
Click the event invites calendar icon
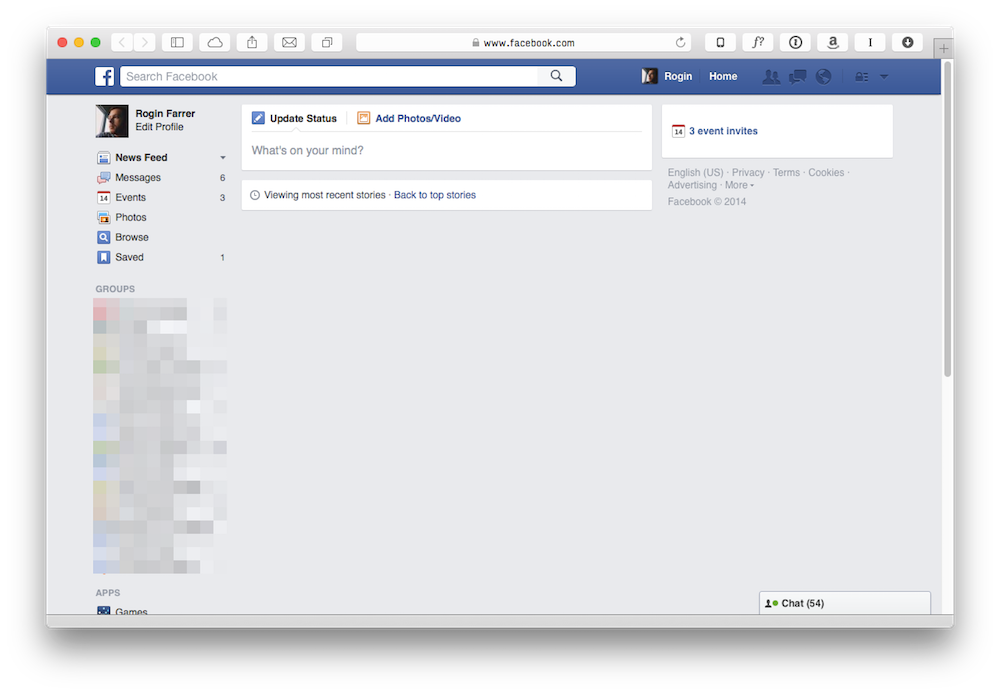(x=678, y=131)
